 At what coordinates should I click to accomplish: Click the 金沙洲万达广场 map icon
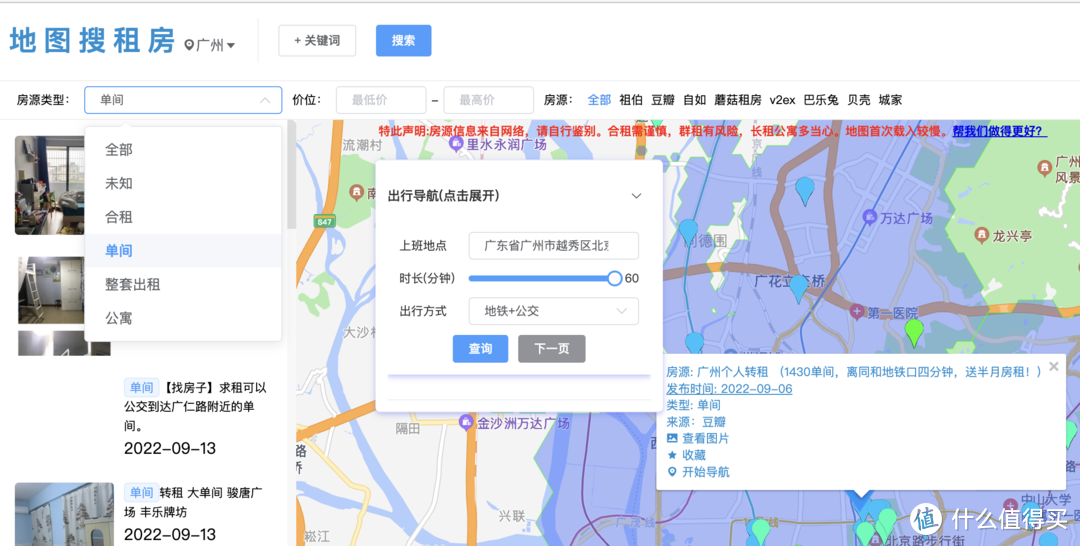click(466, 421)
